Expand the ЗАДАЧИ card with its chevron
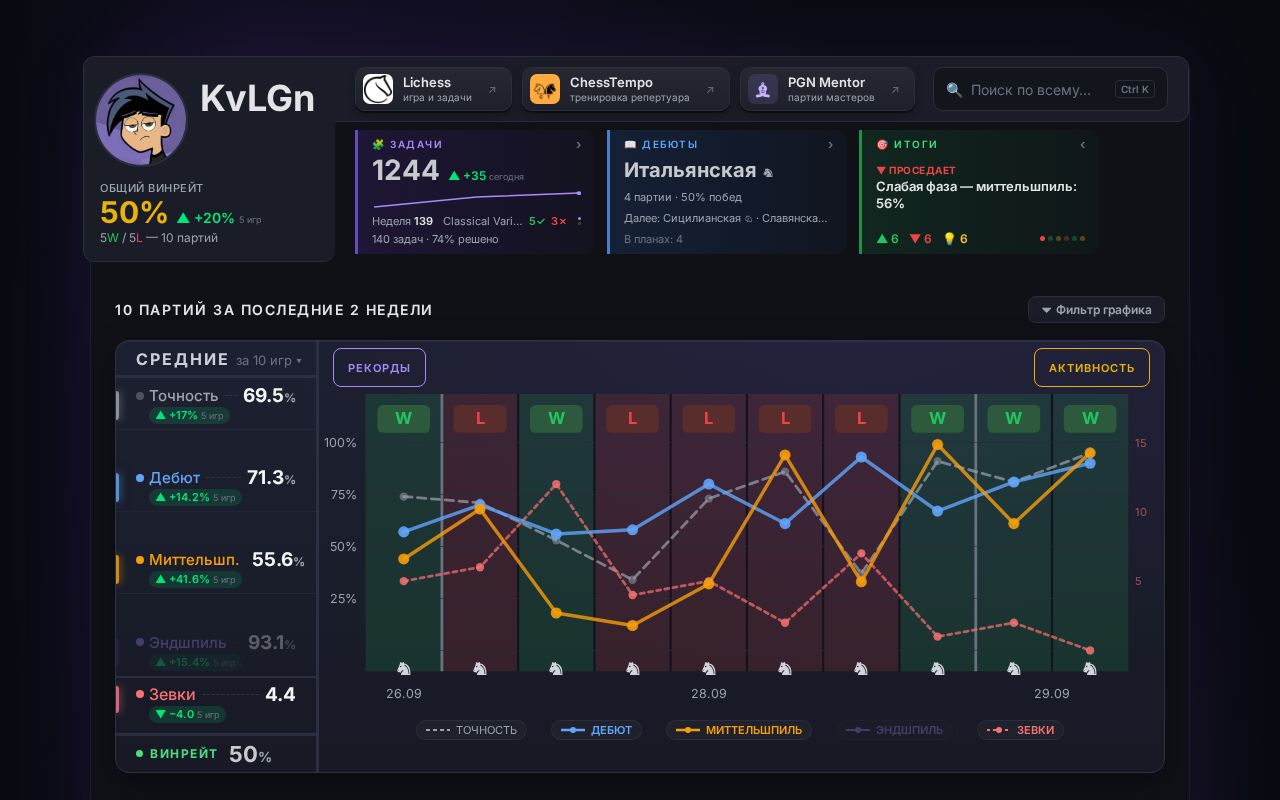The height and width of the screenshot is (800, 1280). [x=579, y=145]
